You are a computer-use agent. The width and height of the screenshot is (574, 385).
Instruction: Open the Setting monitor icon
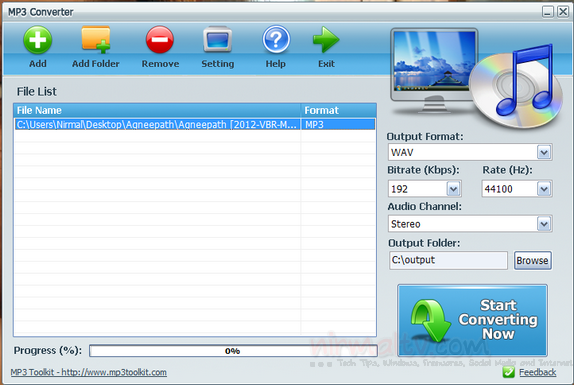pos(217,40)
